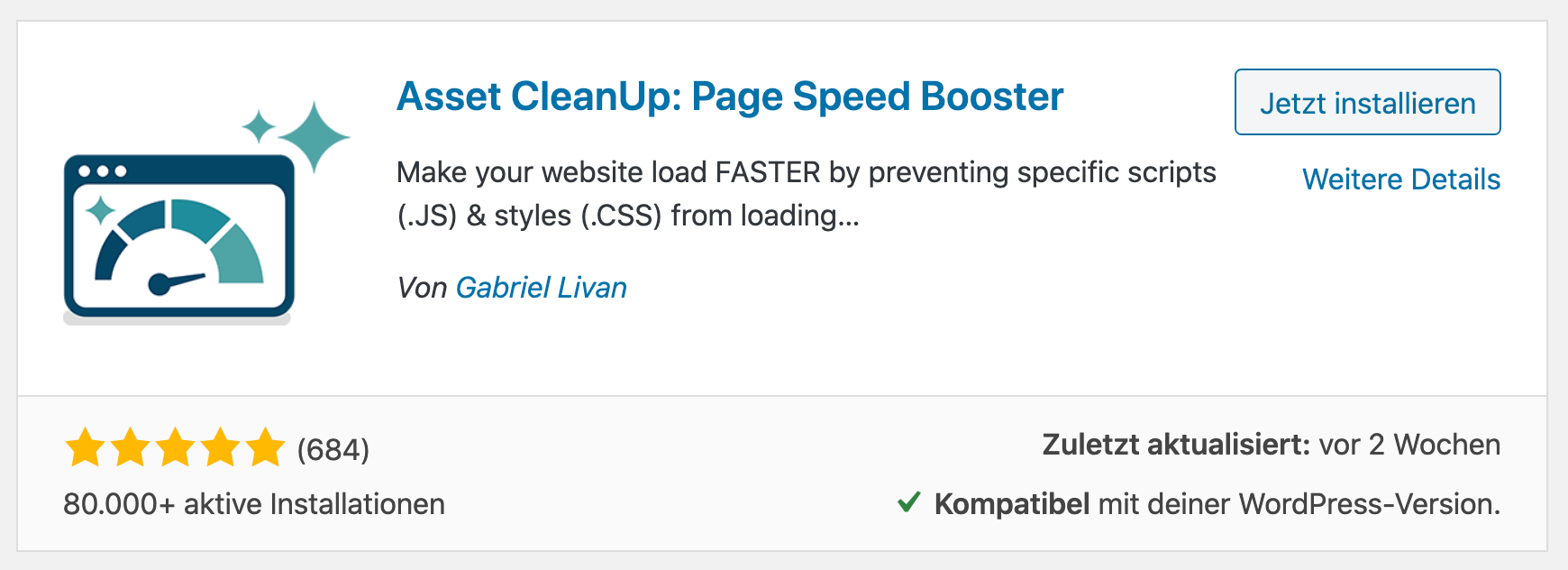
Task: Click the fourth yellow rating star
Action: pyautogui.click(x=220, y=448)
